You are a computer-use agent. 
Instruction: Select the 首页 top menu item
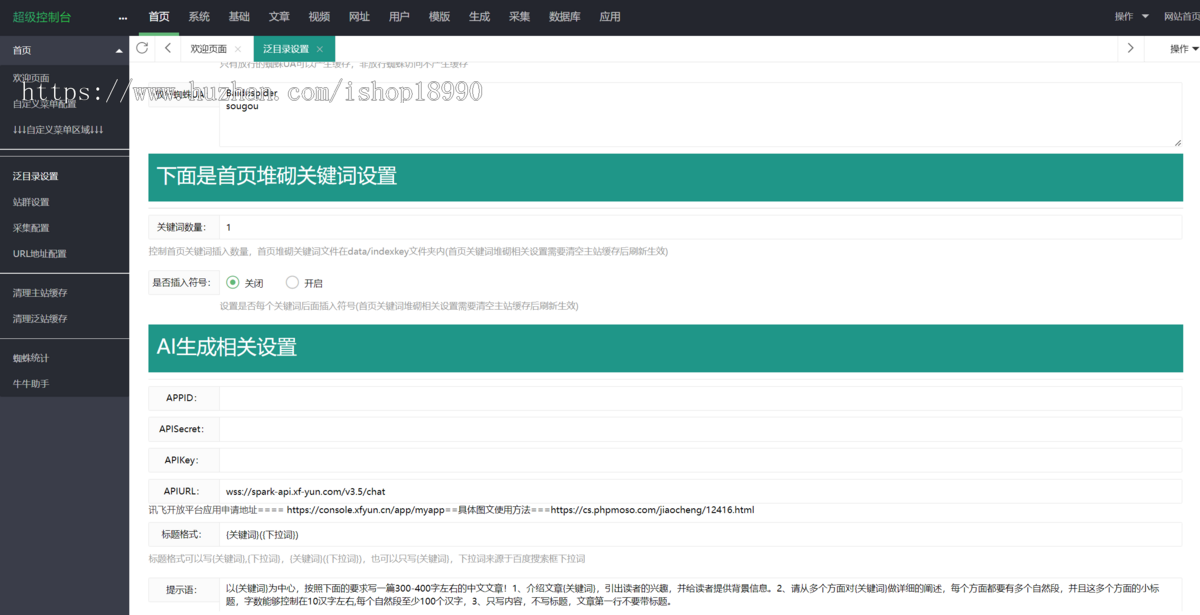(x=159, y=17)
